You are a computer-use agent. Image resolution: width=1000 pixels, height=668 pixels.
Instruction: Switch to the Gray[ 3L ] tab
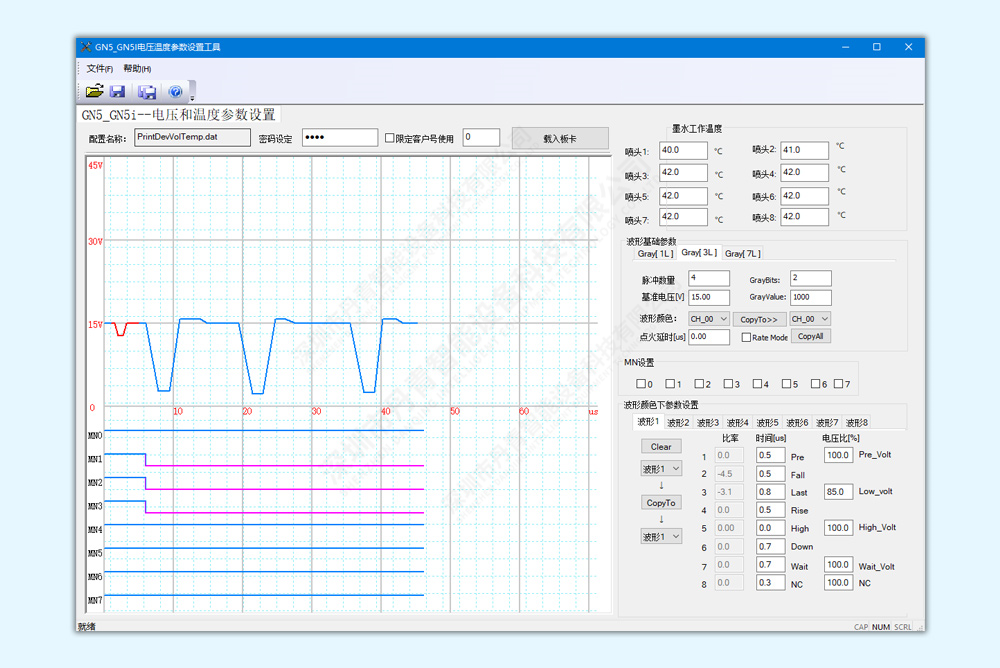tap(699, 253)
